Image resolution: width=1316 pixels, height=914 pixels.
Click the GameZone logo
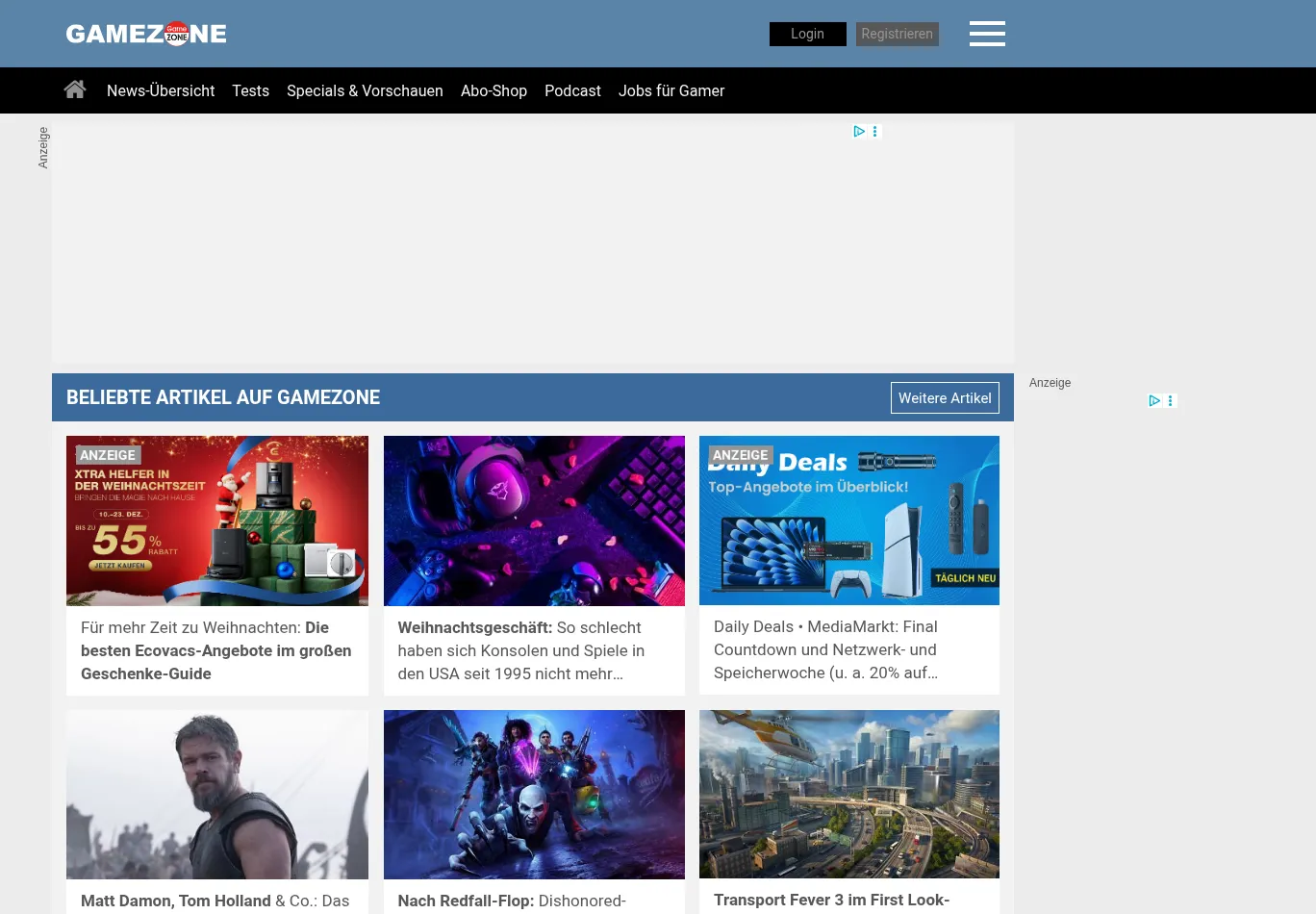[x=146, y=33]
